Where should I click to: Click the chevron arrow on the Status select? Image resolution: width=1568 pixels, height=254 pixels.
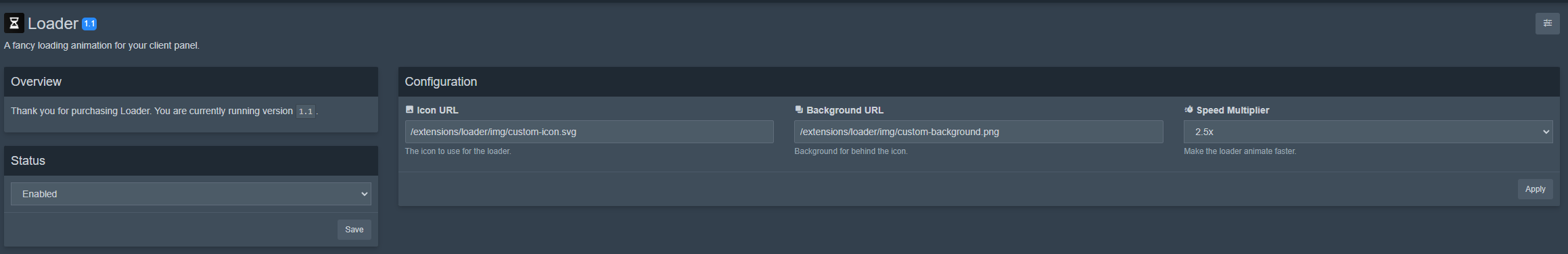365,195
